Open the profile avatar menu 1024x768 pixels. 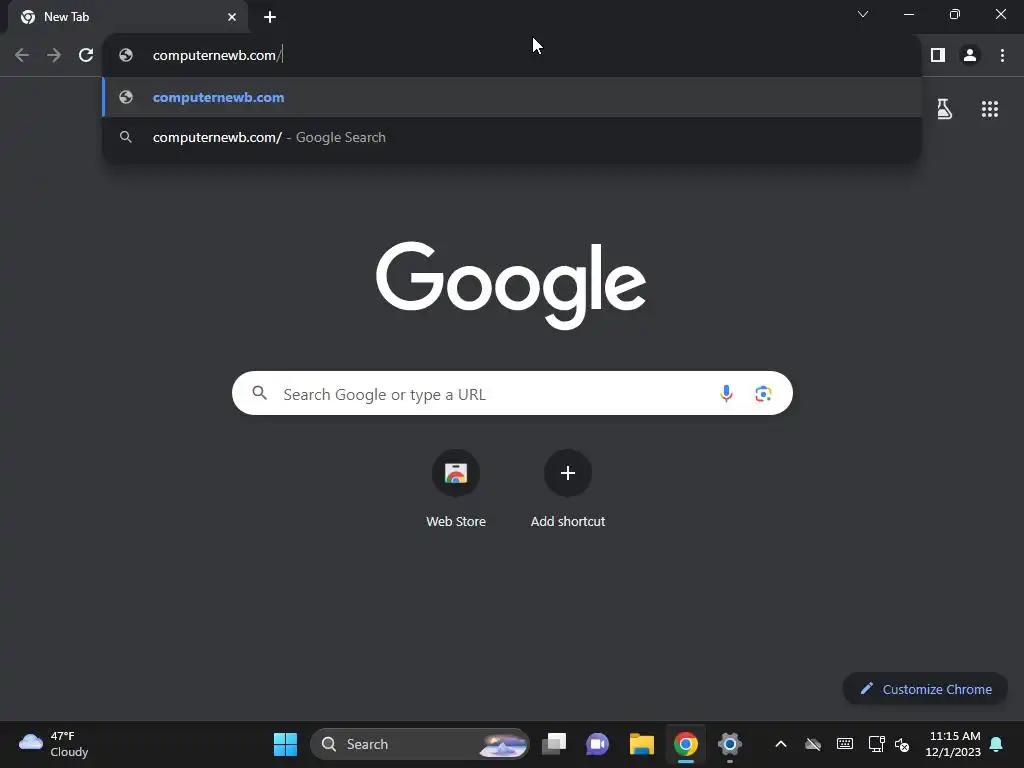(970, 56)
